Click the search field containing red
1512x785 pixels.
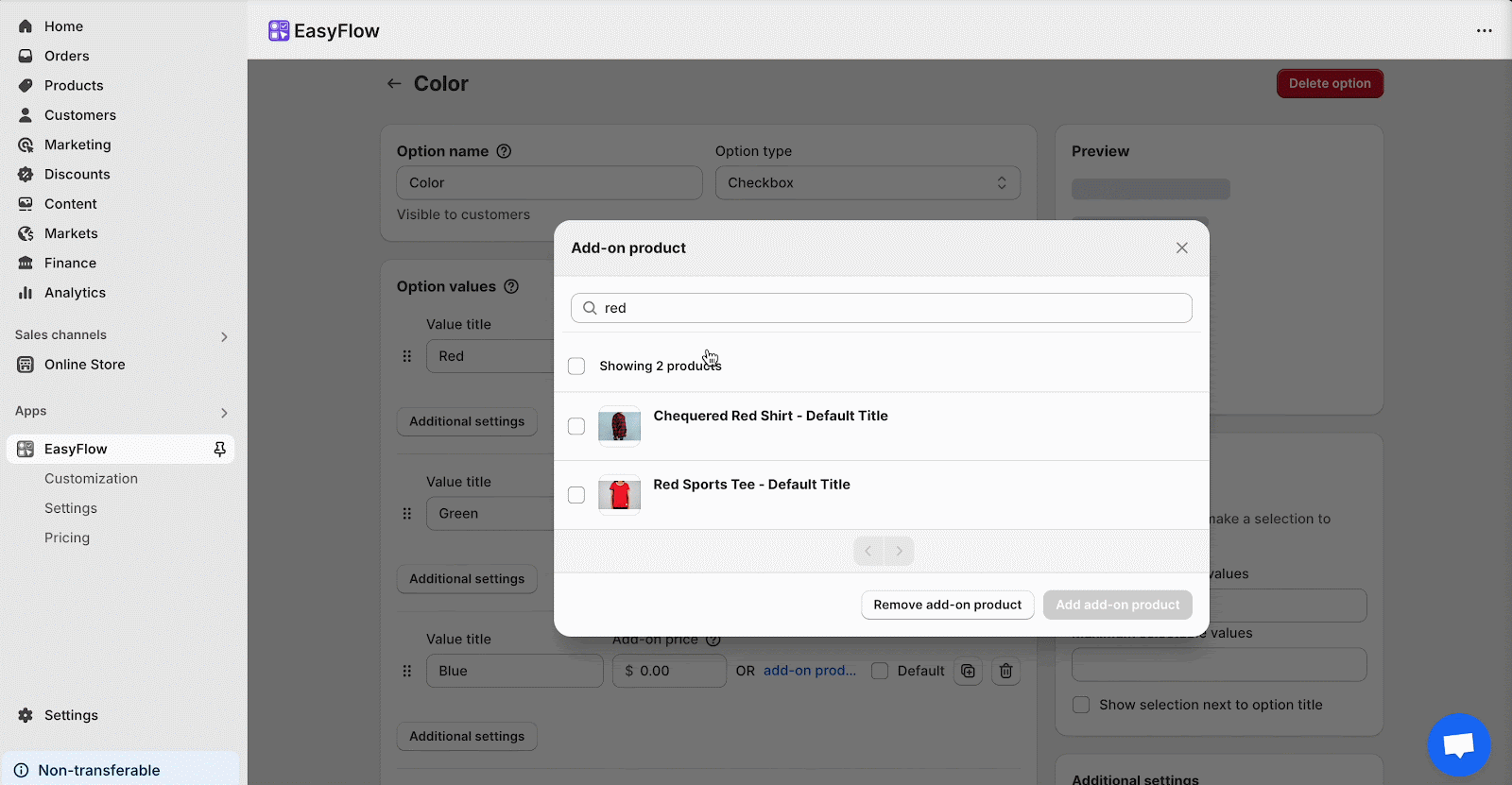click(x=881, y=308)
